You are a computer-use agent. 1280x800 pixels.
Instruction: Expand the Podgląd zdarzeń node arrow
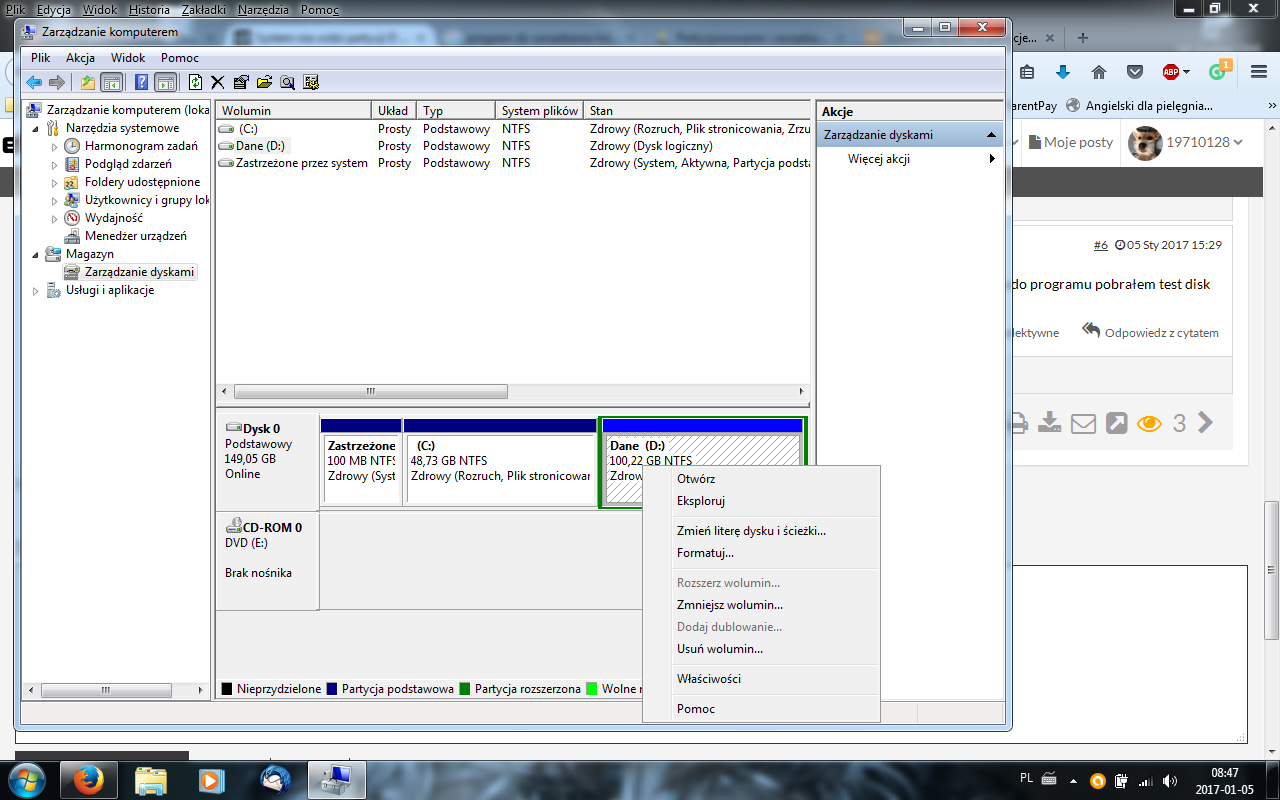[55, 164]
